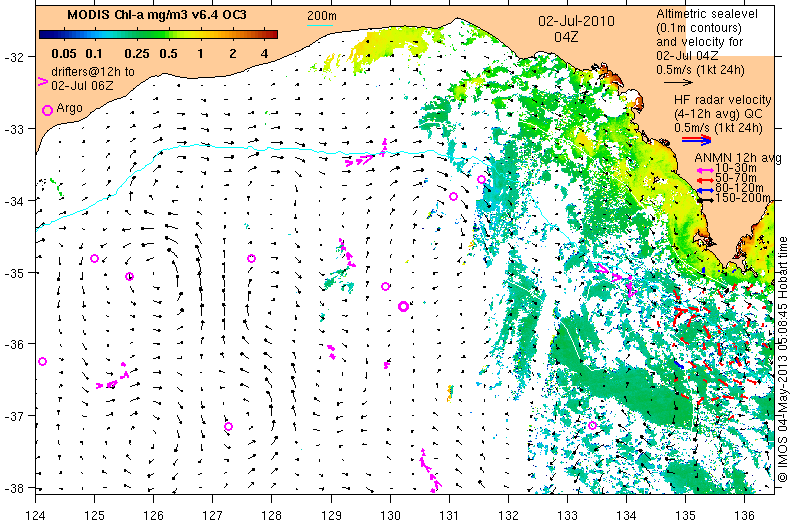Click the Argo circle near 124.1E, 36.2S
800x520 pixels.
coord(42,361)
